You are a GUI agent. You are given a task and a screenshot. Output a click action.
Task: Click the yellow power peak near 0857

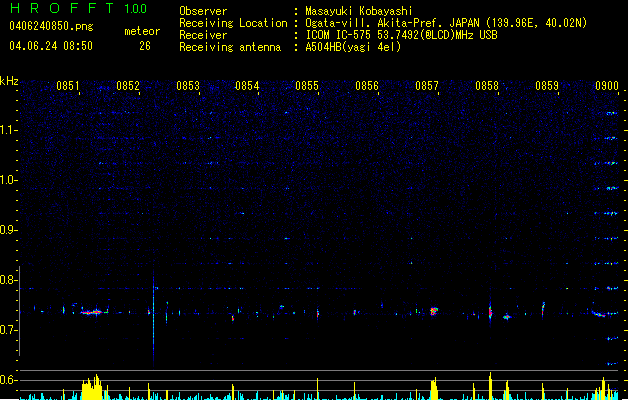pyautogui.click(x=434, y=388)
